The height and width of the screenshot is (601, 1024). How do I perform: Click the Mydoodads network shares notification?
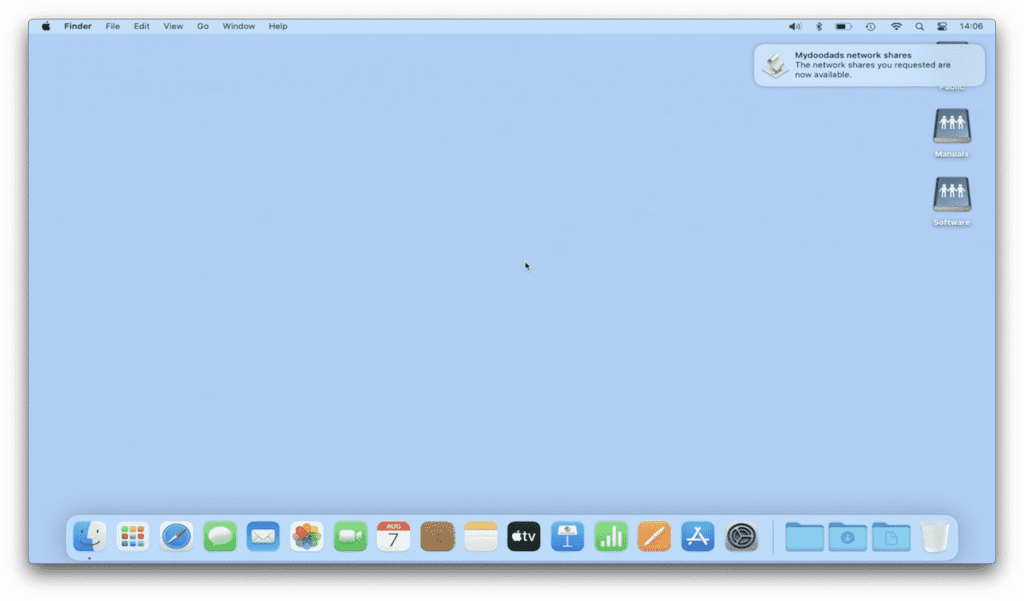click(869, 65)
